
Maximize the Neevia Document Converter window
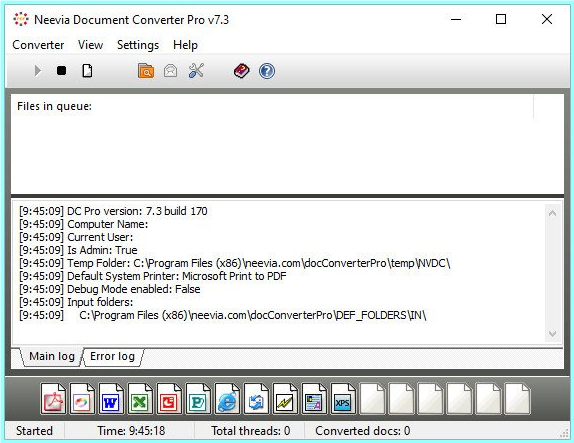click(501, 19)
